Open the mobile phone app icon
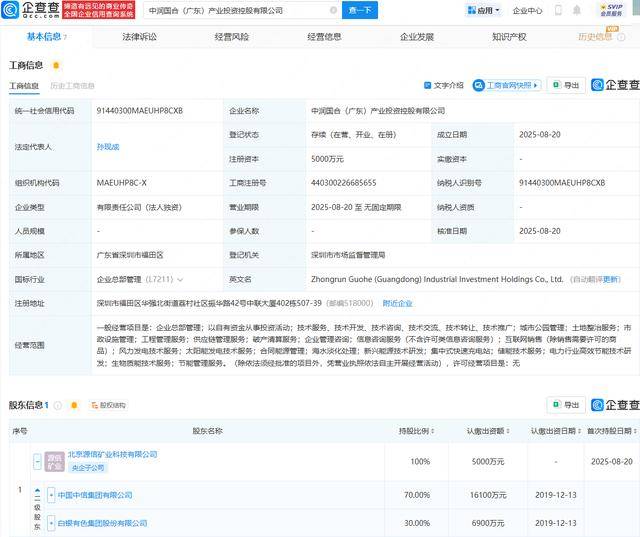Screen dimensions: 640x537 point(558,10)
